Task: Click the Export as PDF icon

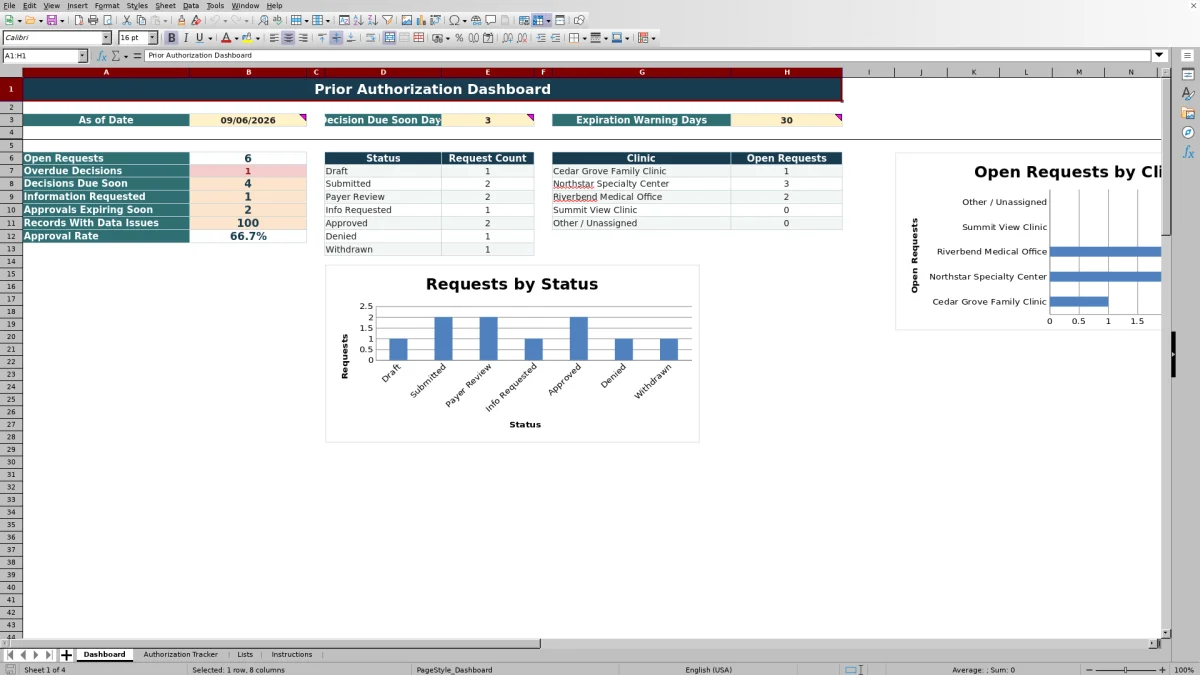Action: (x=79, y=20)
